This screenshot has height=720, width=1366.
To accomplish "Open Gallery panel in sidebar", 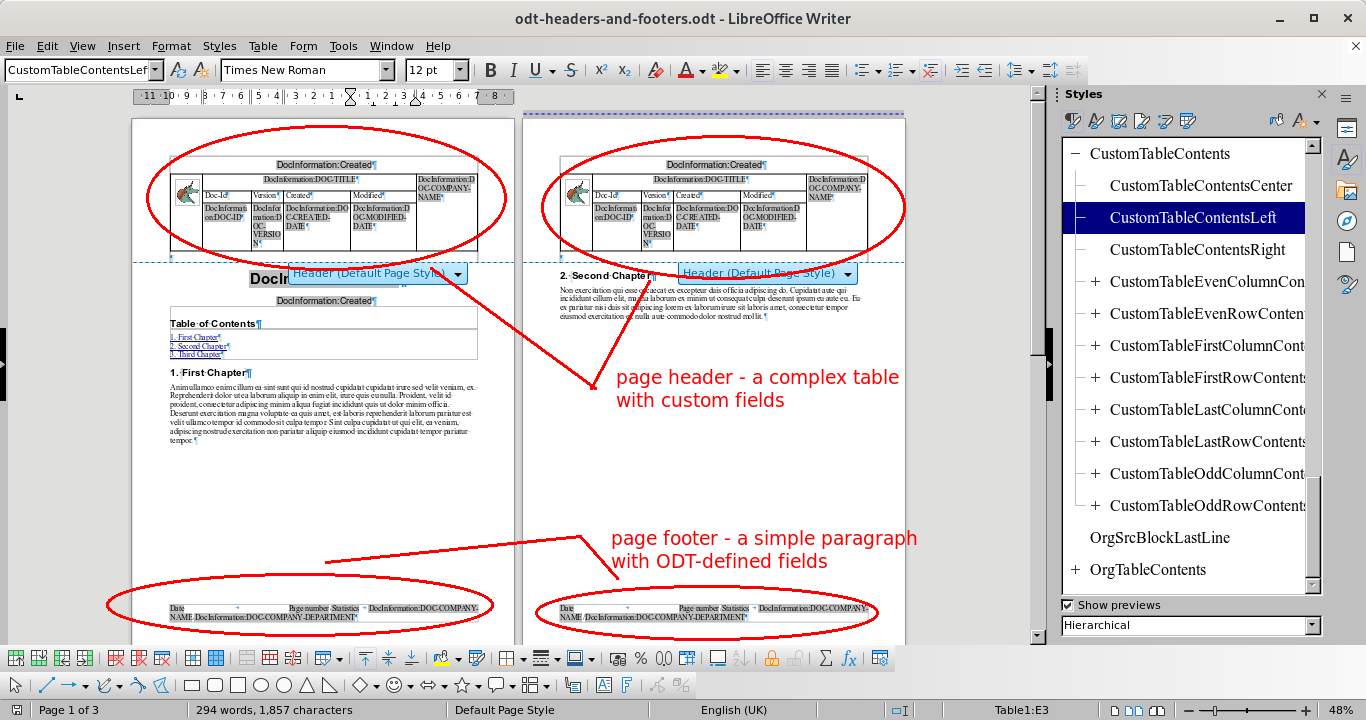I will [1347, 190].
